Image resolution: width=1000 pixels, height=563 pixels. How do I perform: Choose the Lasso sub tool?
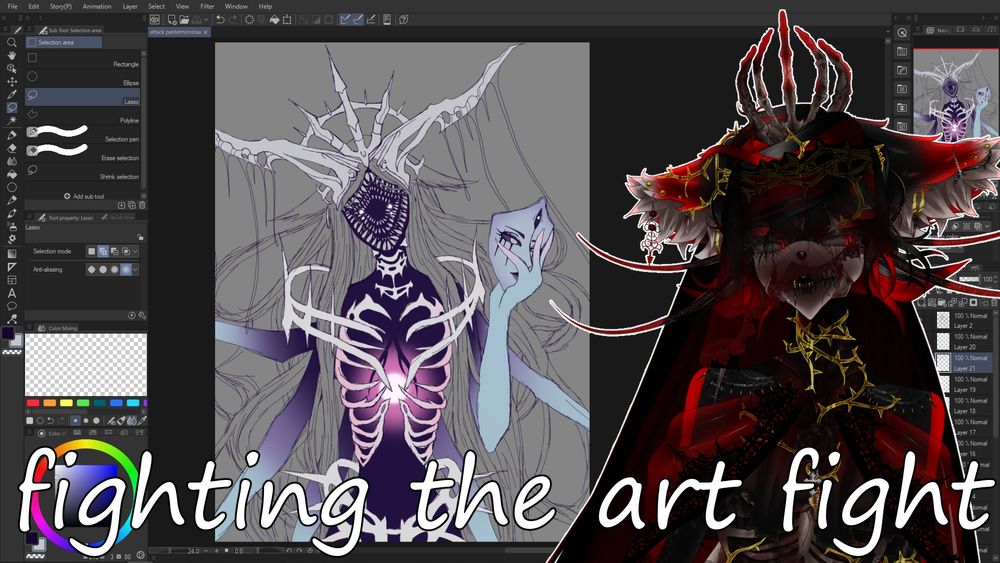[83, 97]
